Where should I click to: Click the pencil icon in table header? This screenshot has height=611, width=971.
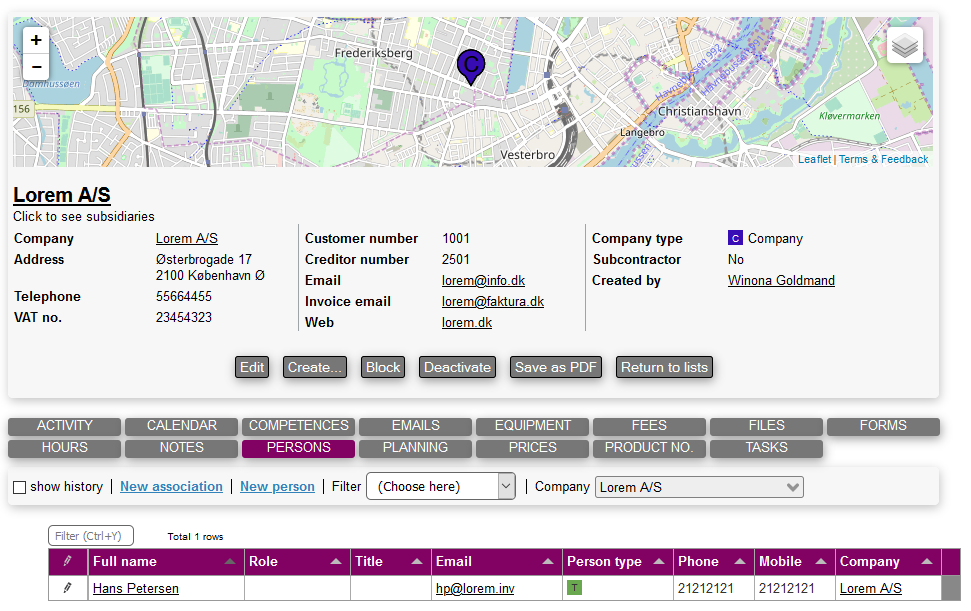(68, 562)
